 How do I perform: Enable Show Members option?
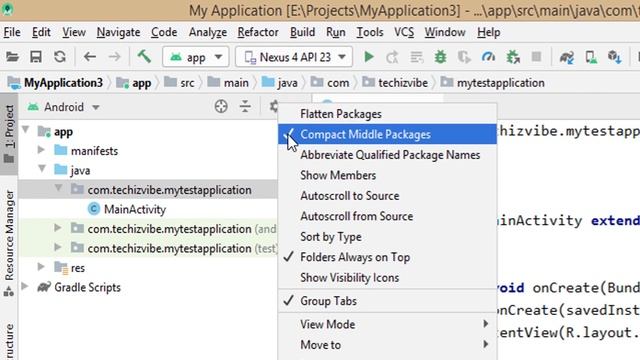click(387, 175)
